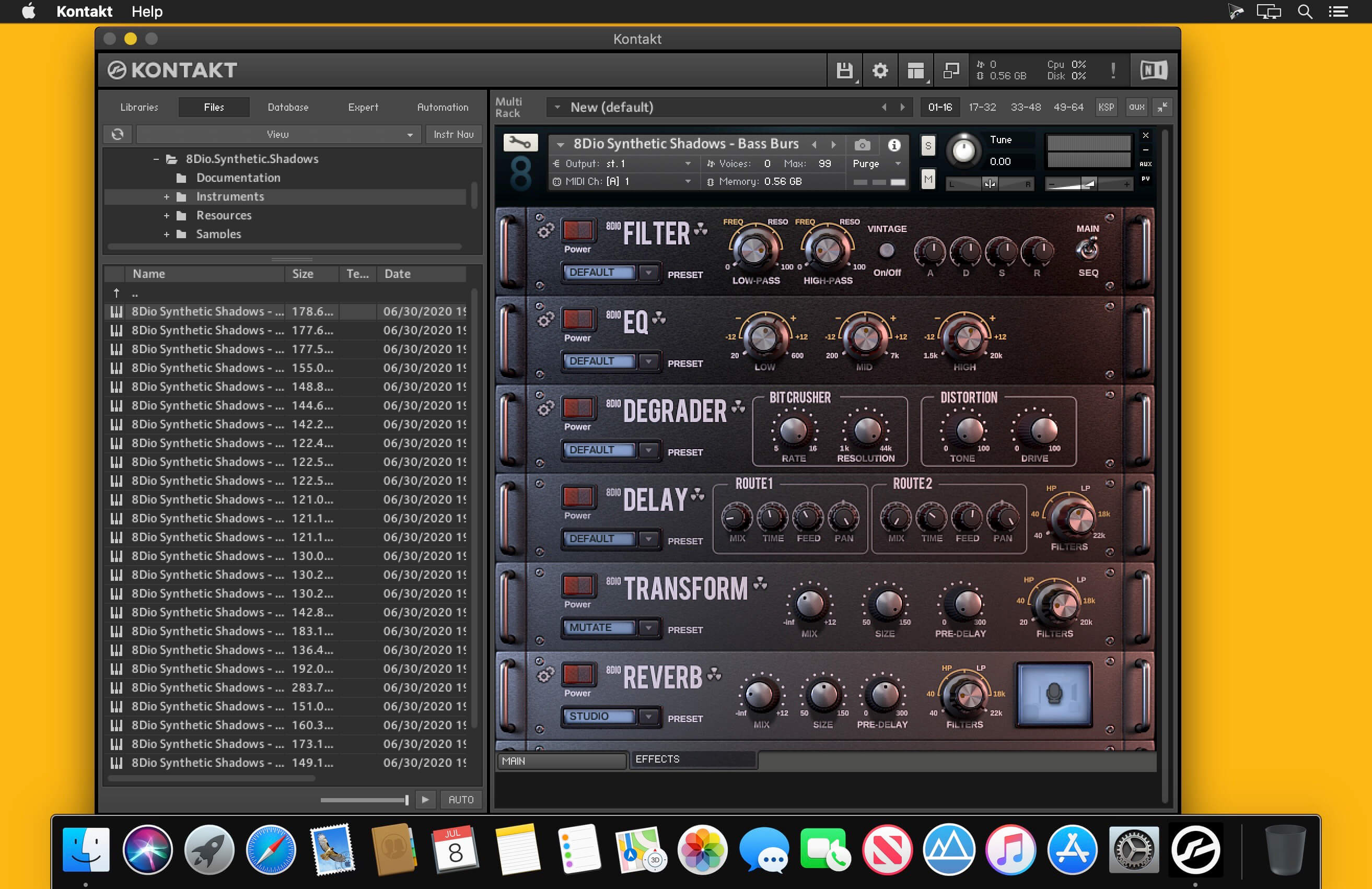Select the EFFECTS tab at the bottom
This screenshot has height=889, width=1372.
tap(692, 759)
